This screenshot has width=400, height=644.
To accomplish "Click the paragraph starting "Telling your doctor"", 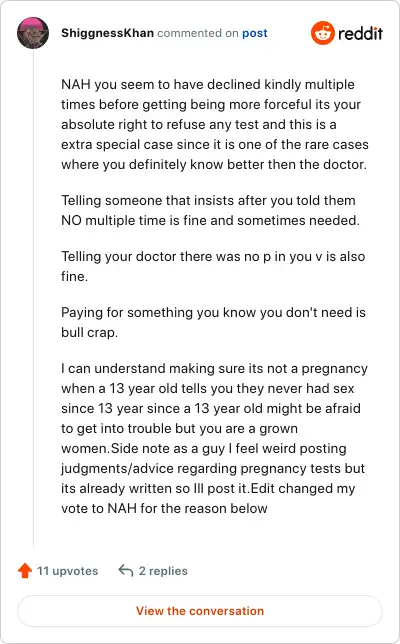I will pos(213,266).
